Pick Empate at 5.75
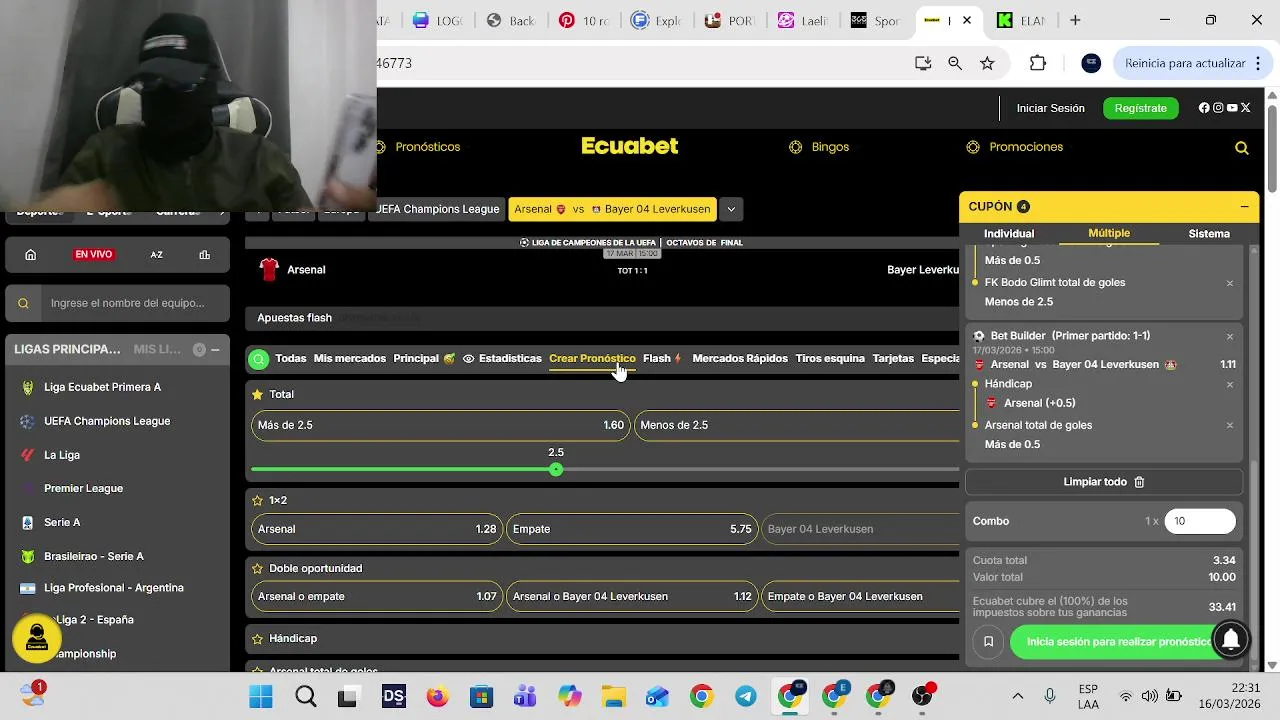This screenshot has height=720, width=1280. (x=631, y=529)
